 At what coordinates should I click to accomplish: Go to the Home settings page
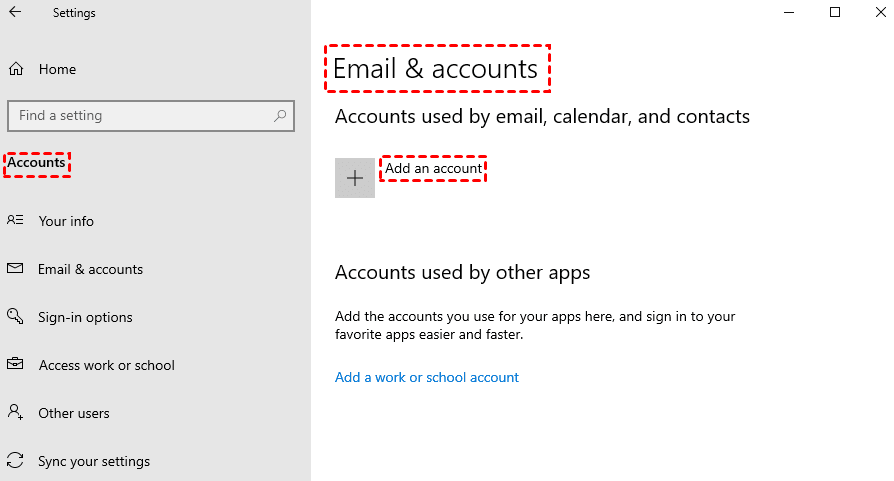pos(57,69)
